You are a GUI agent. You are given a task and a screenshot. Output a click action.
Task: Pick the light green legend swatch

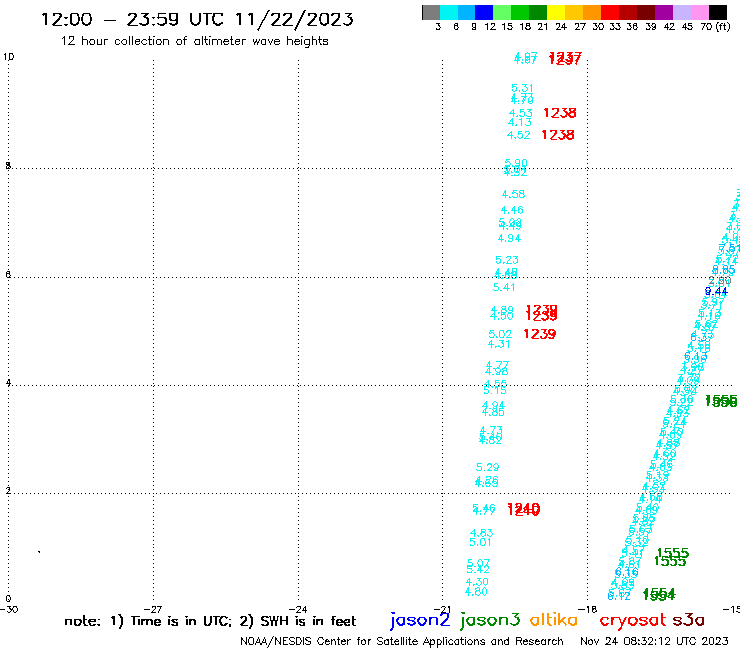[x=502, y=12]
